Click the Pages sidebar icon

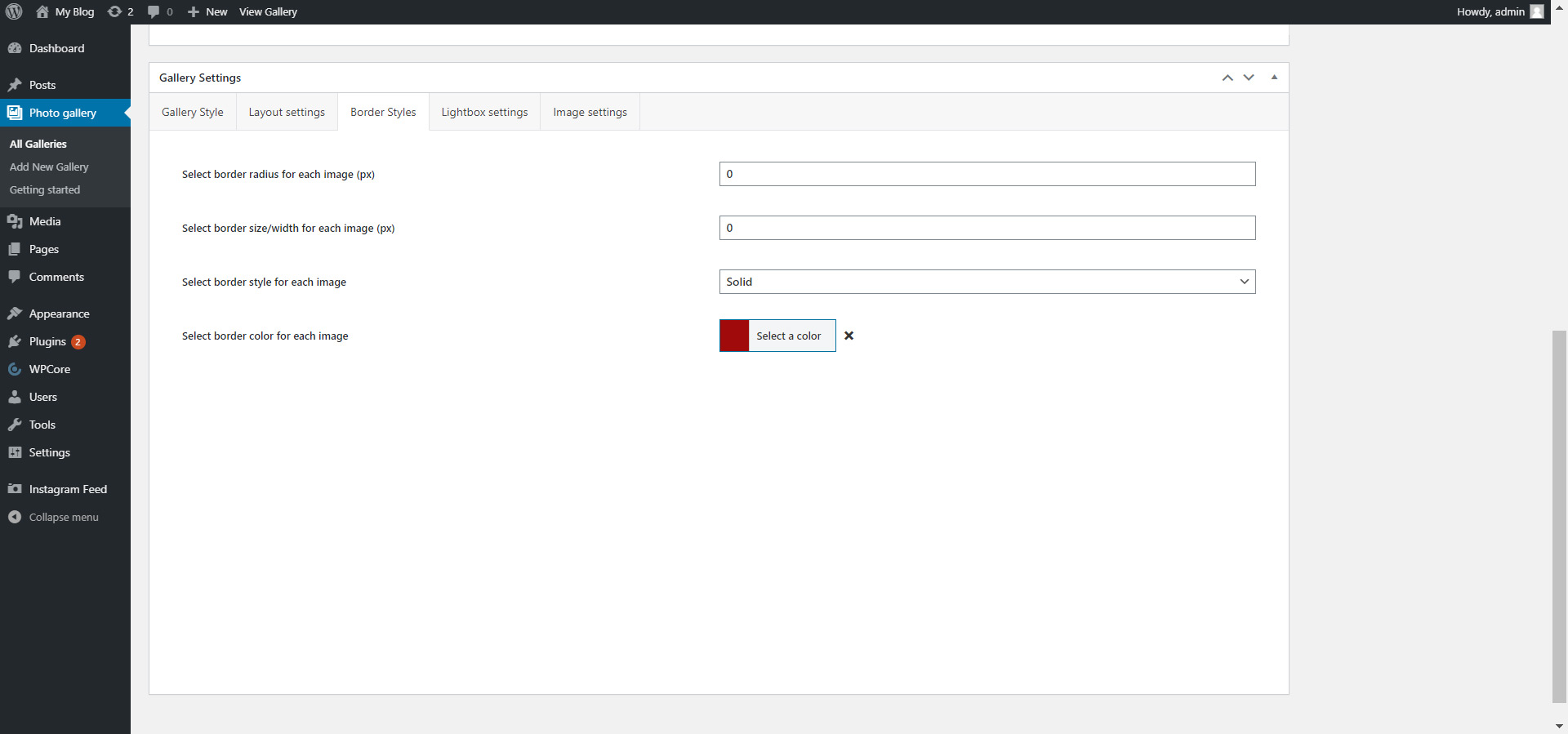pos(15,249)
